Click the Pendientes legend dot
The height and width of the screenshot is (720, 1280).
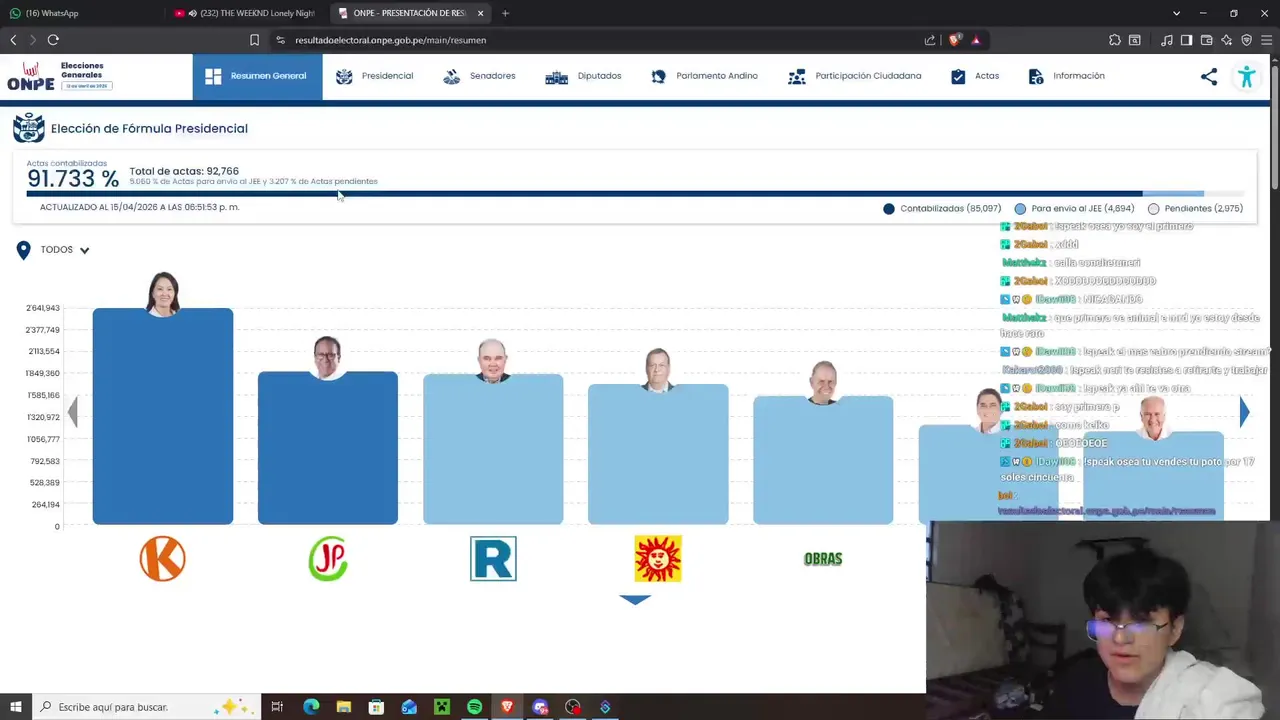[1153, 209]
